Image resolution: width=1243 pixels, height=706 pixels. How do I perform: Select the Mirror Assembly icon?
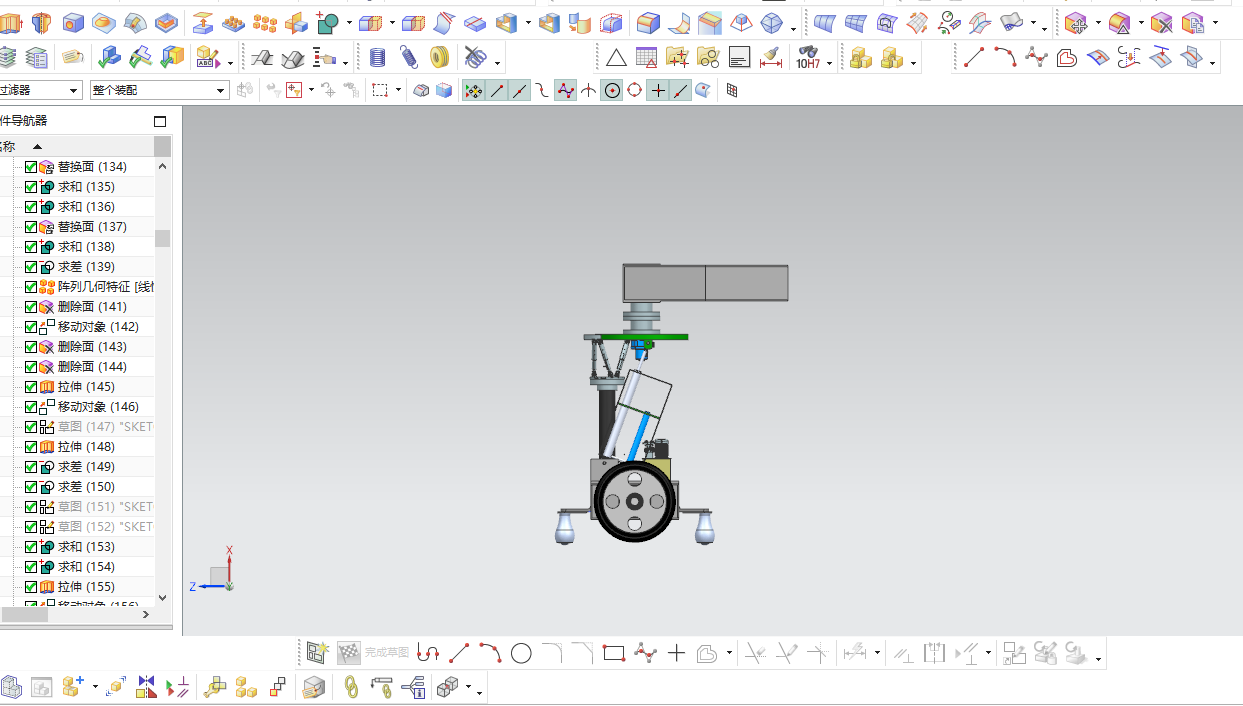[x=147, y=687]
